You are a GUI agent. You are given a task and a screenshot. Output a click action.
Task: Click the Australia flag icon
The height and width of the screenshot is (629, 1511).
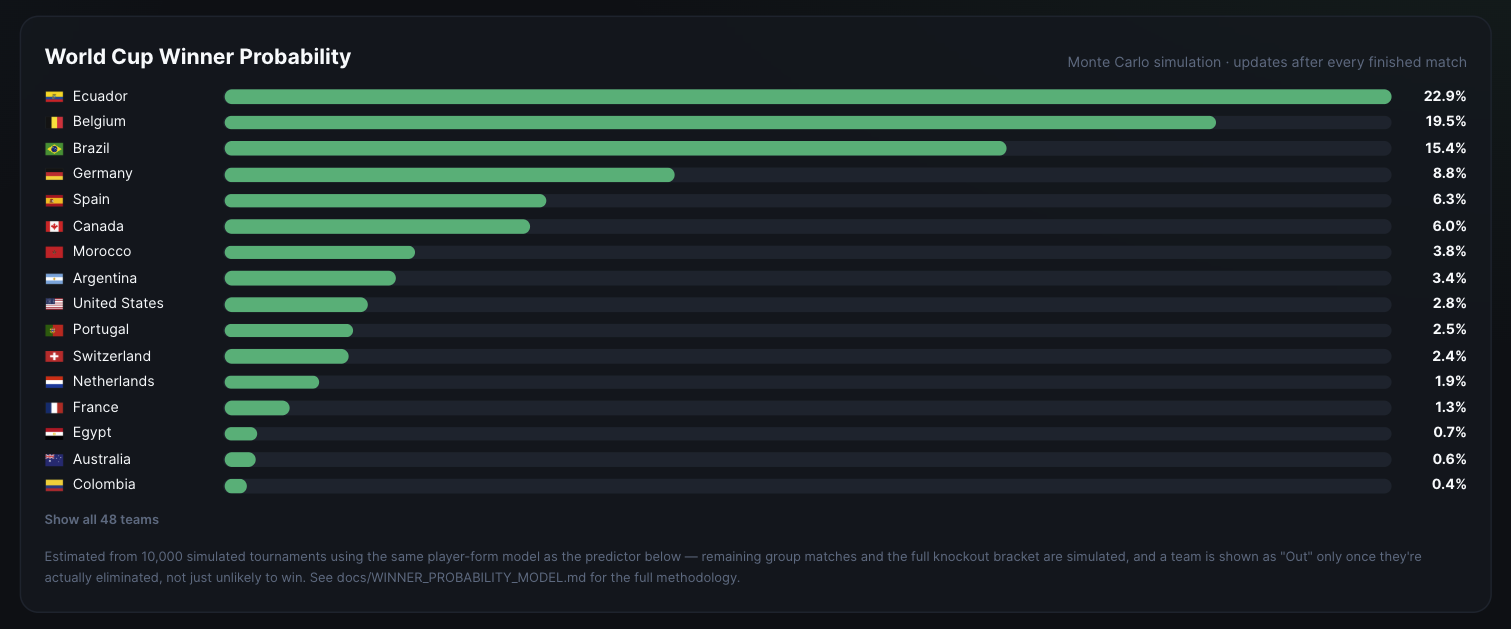pyautogui.click(x=54, y=460)
